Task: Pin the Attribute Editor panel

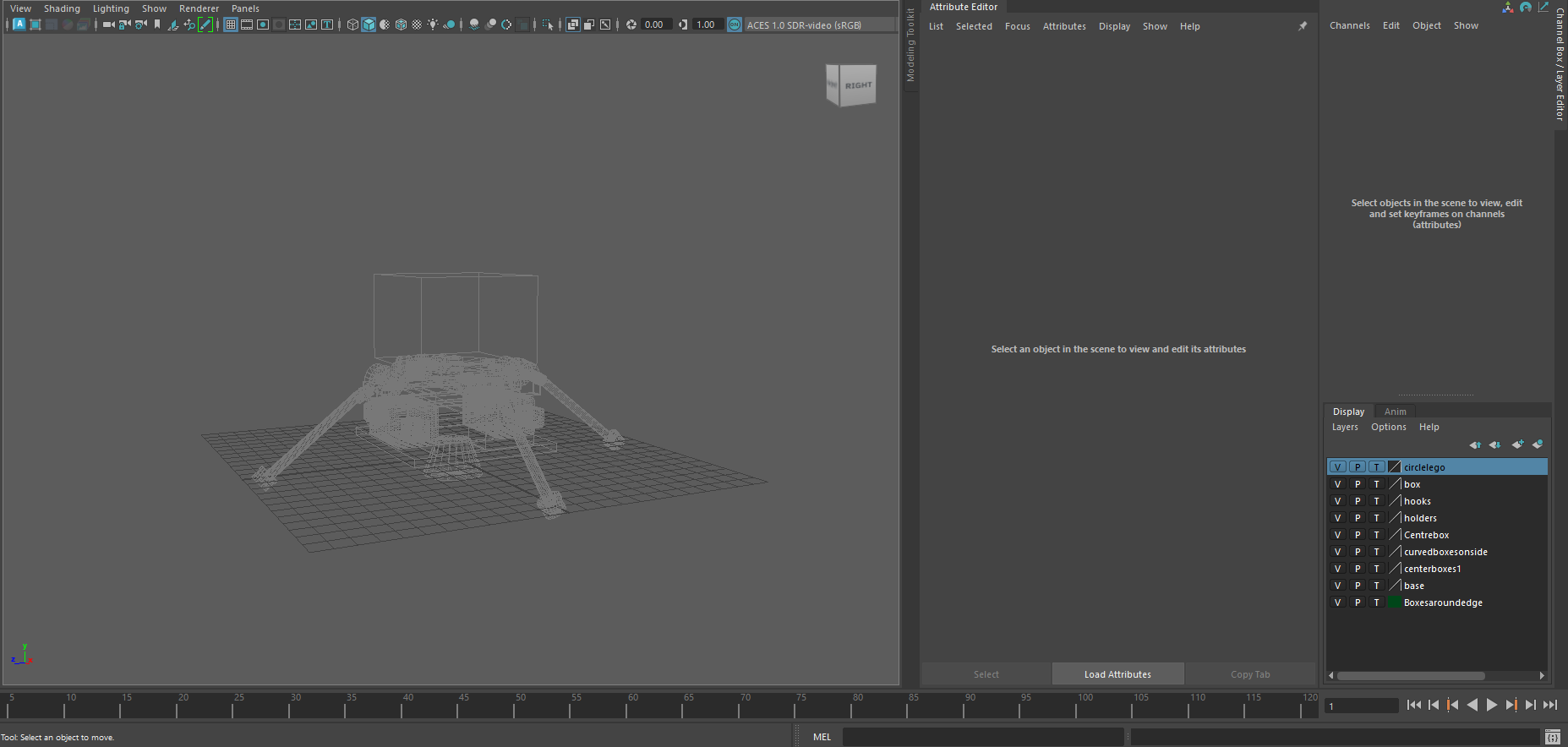Action: point(1303,26)
